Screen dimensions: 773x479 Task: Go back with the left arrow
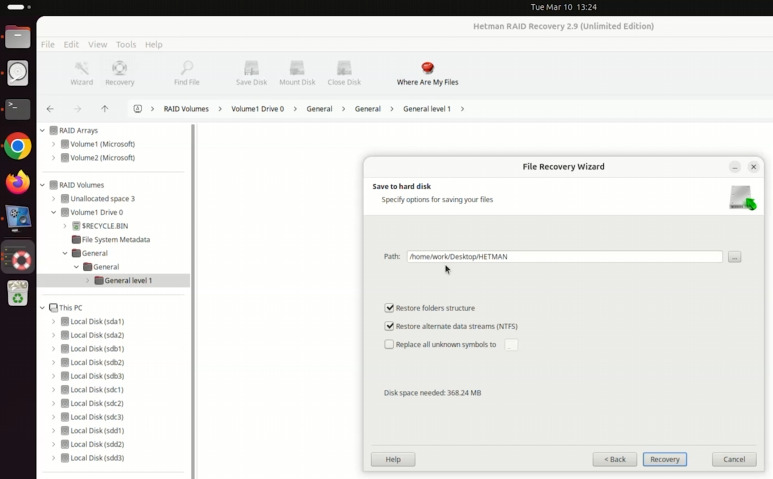[x=50, y=109]
